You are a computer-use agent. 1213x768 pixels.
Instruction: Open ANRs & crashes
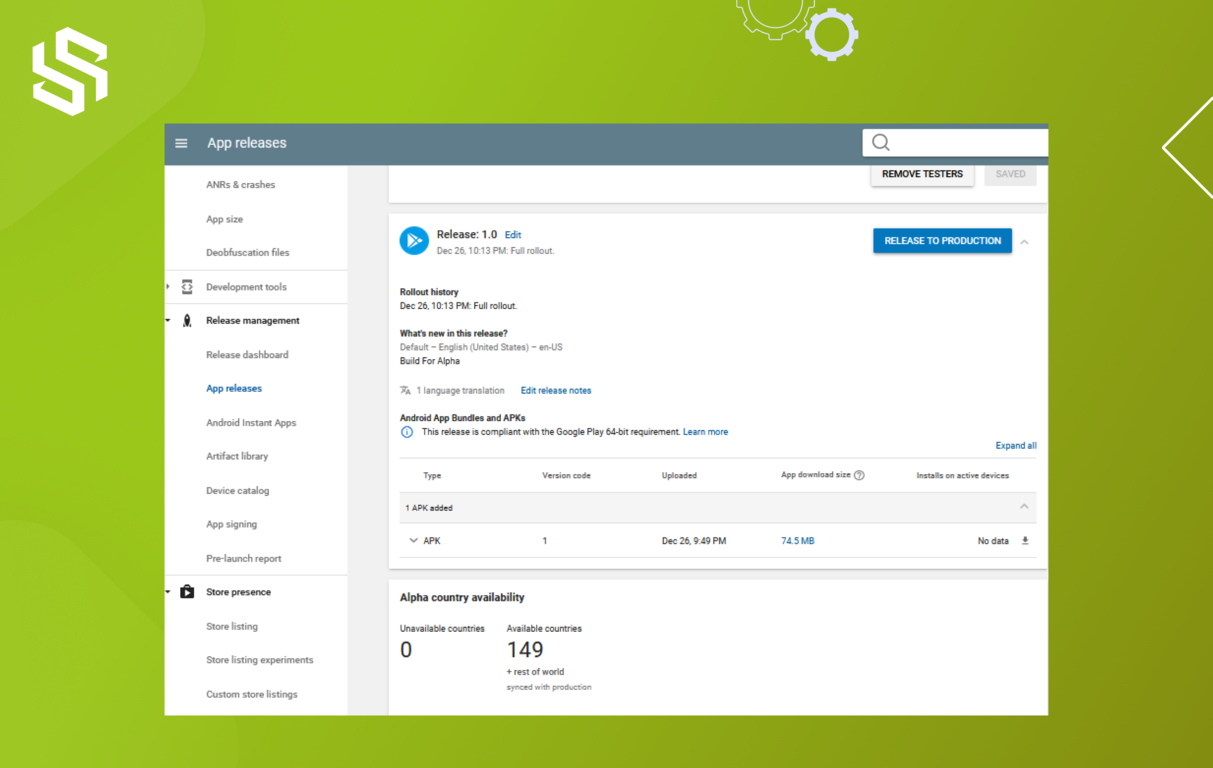(240, 185)
